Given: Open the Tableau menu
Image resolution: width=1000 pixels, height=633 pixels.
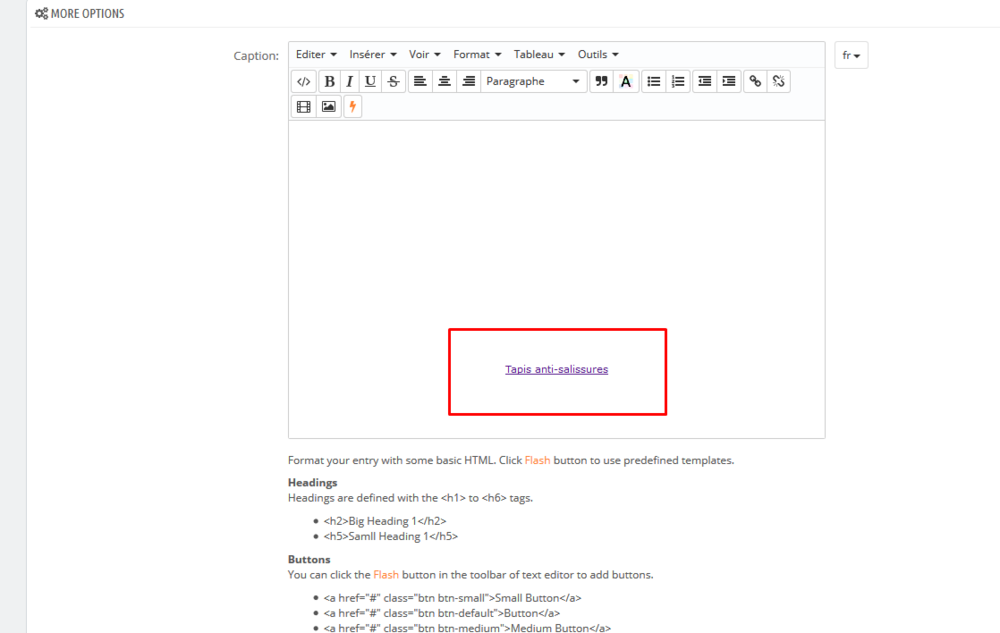Looking at the screenshot, I should (x=539, y=54).
